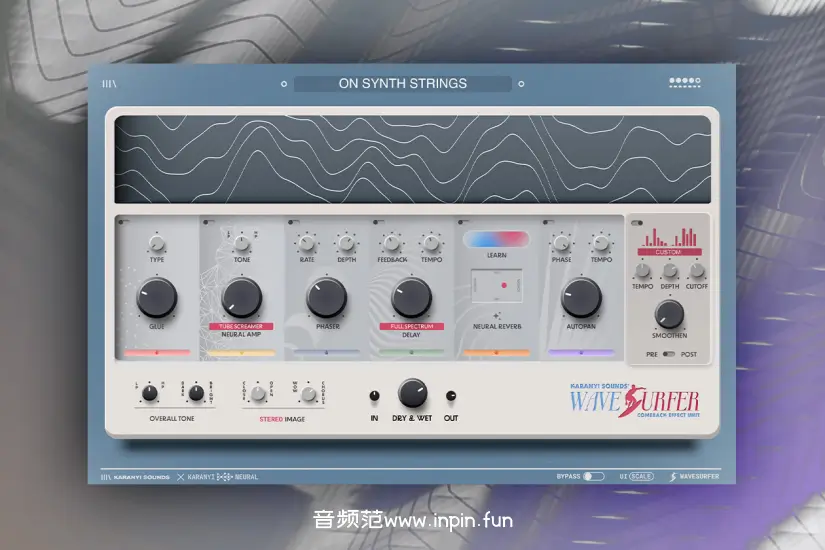Click the Custom panel DEPTH knob
The image size is (825, 550).
pos(669,271)
